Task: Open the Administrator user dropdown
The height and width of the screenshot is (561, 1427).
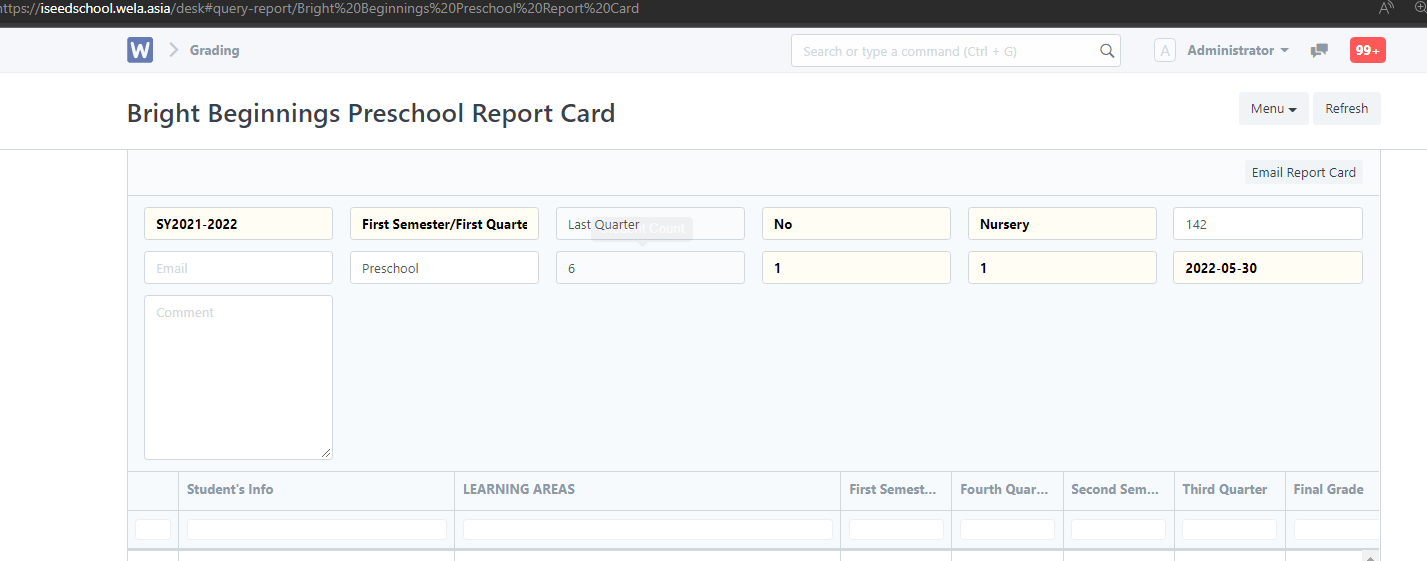Action: click(x=1237, y=51)
